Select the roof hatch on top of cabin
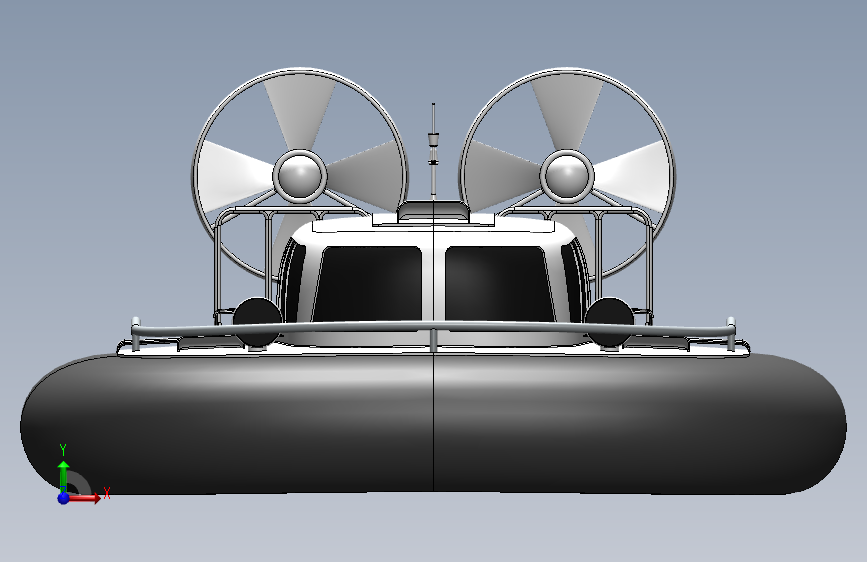This screenshot has height=562, width=867. click(x=434, y=211)
